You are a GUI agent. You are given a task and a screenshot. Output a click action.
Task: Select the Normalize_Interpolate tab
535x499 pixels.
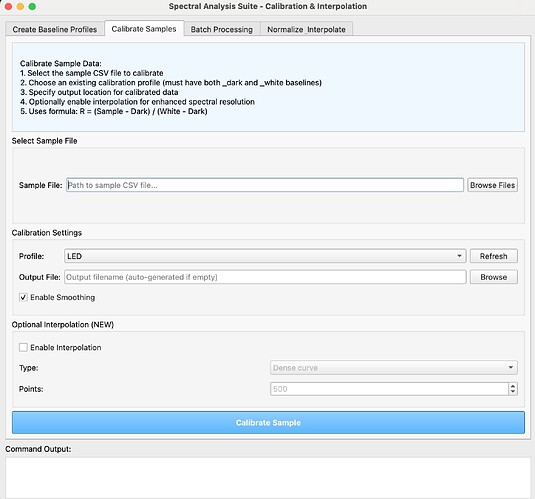pyautogui.click(x=306, y=29)
